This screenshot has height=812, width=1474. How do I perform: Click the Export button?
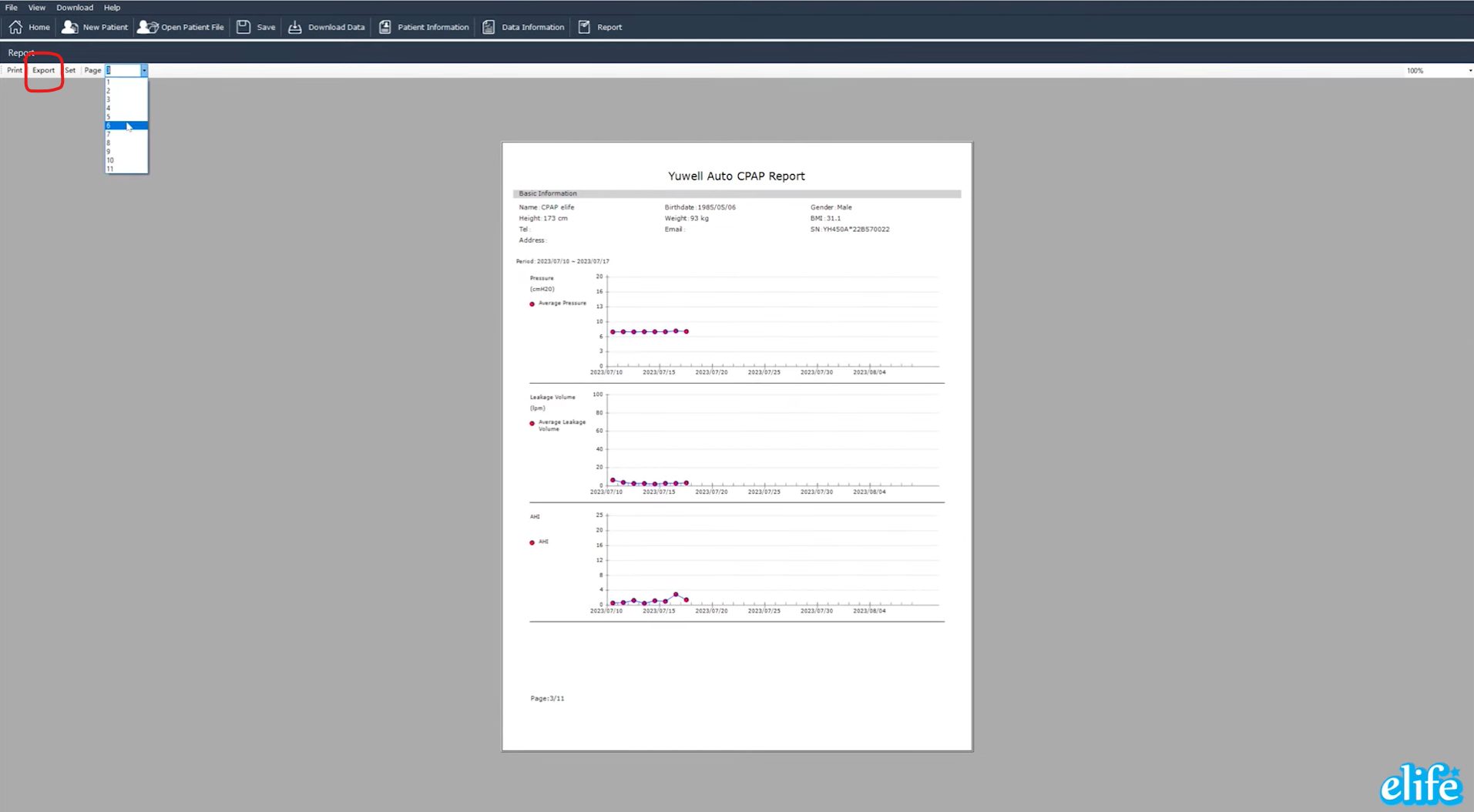pyautogui.click(x=44, y=70)
